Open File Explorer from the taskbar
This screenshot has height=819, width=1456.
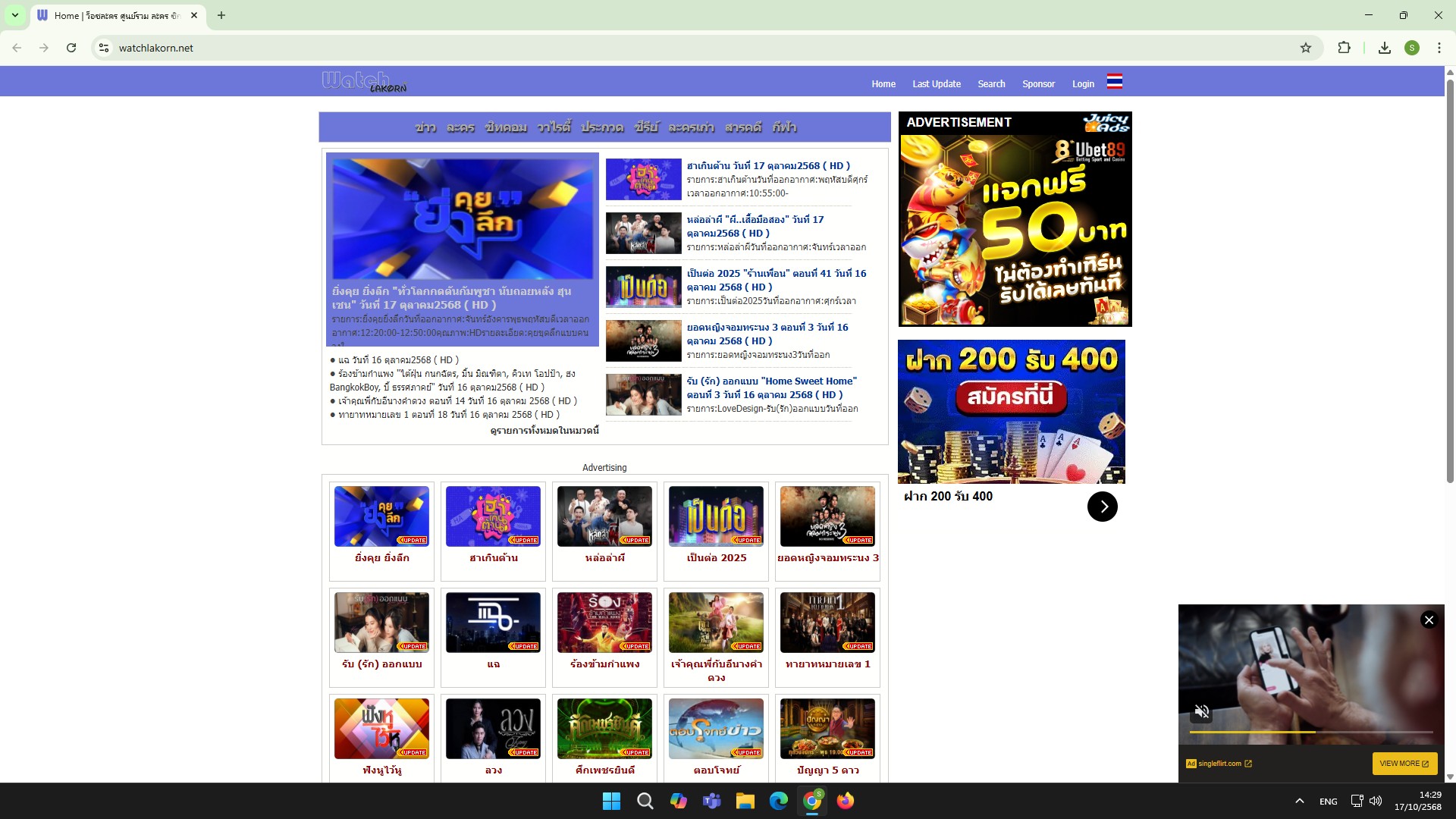click(745, 801)
